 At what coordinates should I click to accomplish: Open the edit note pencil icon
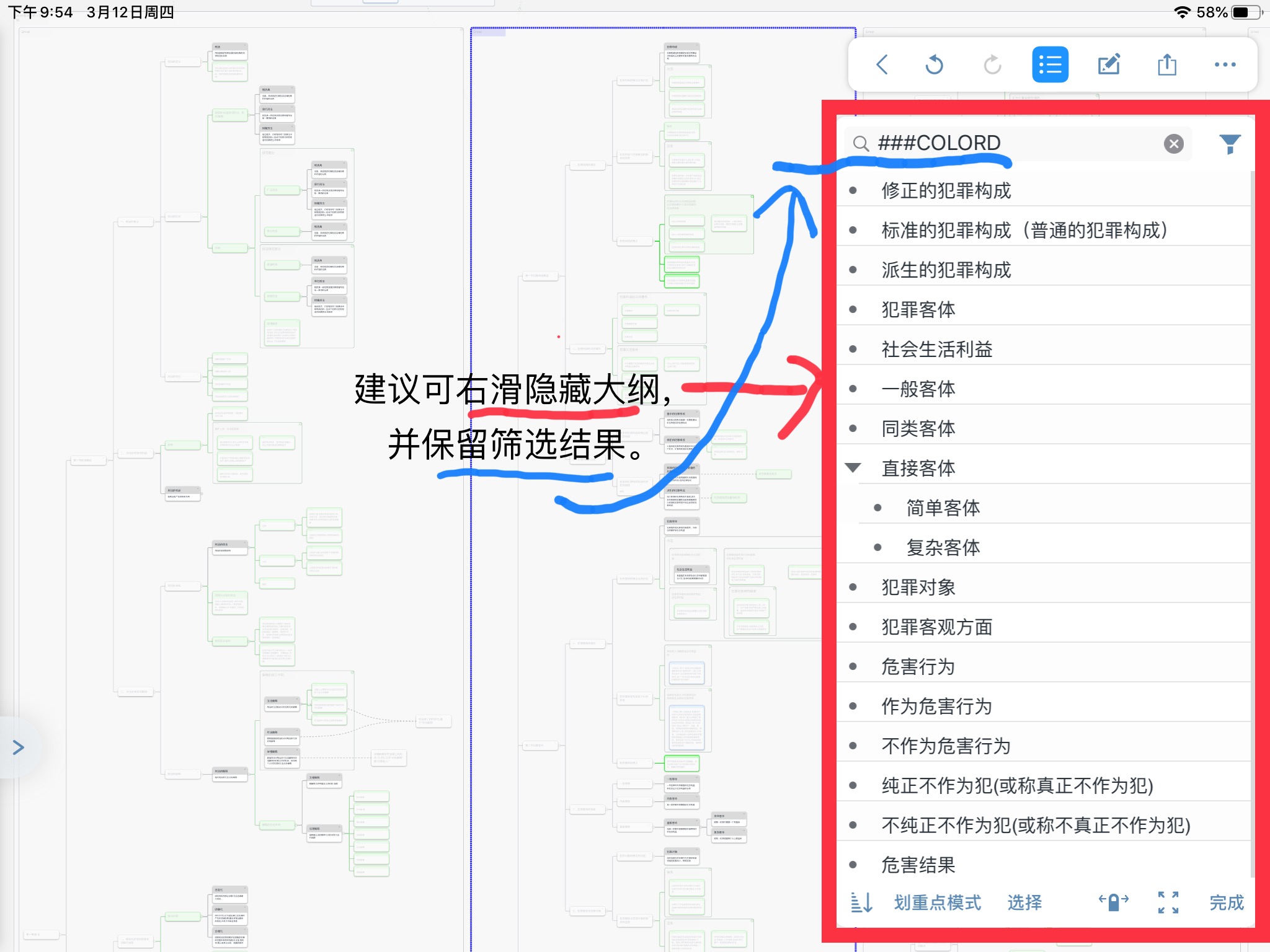[x=1109, y=64]
